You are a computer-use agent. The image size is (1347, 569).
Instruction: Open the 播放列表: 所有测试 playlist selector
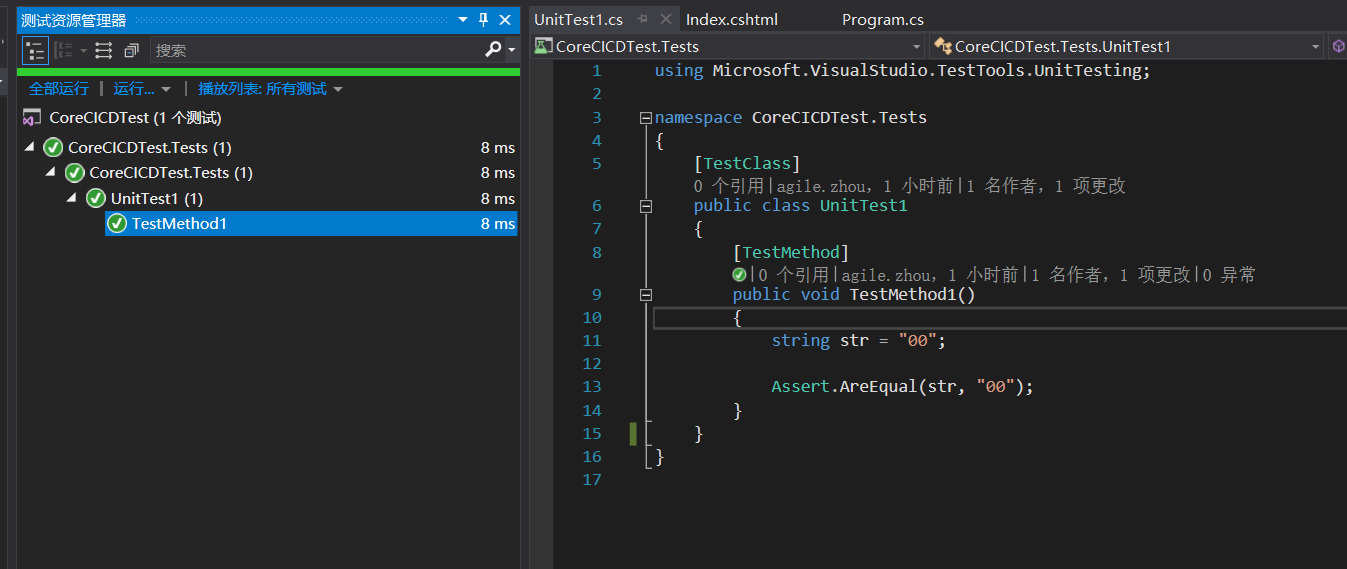point(270,89)
